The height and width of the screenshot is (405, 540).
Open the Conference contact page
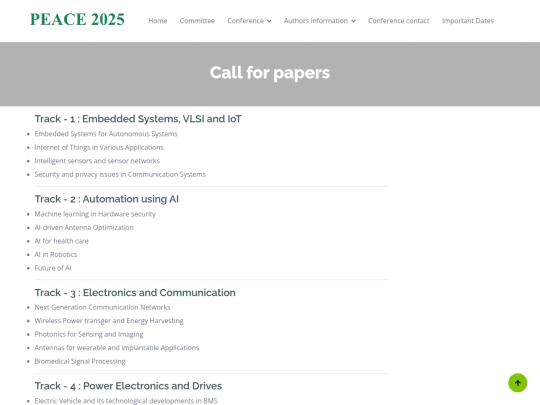tap(398, 21)
